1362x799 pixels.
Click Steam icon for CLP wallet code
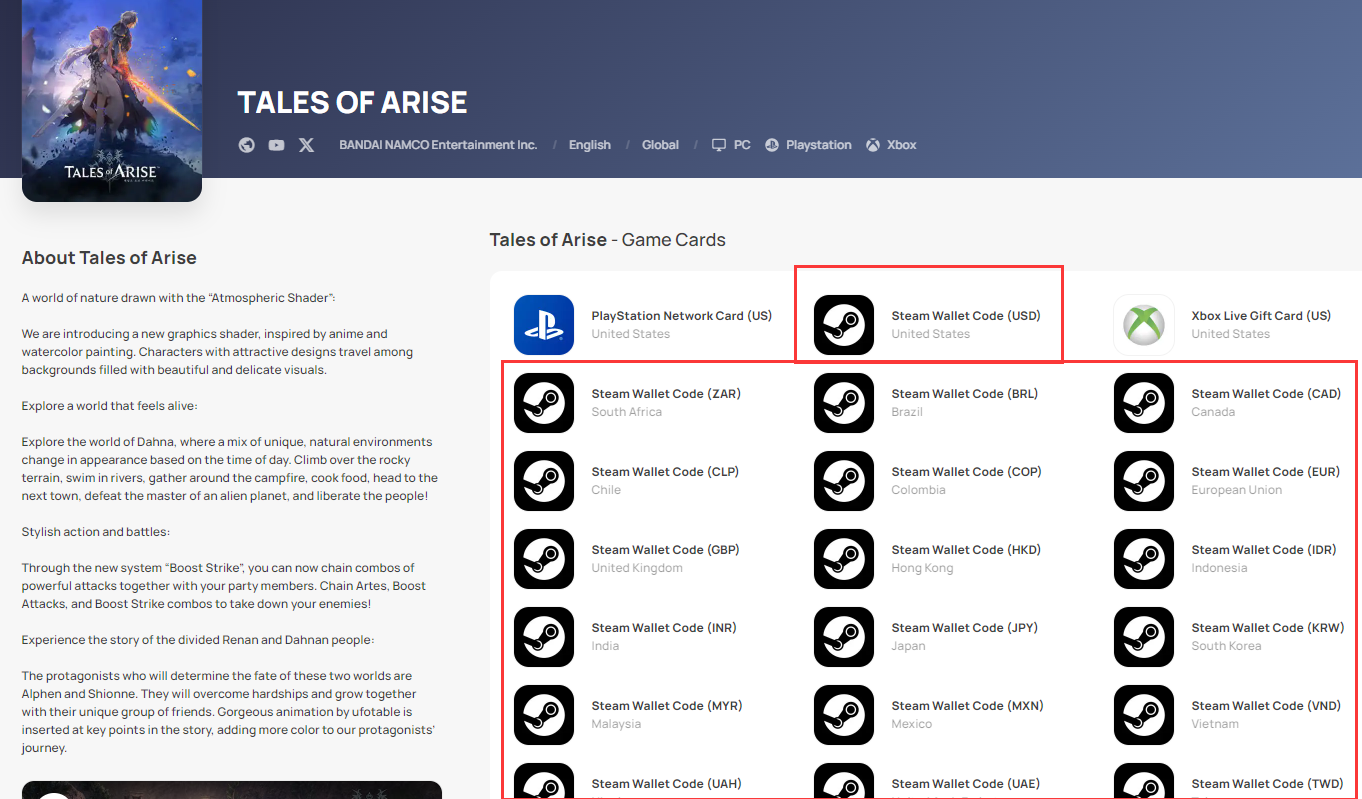coord(544,481)
